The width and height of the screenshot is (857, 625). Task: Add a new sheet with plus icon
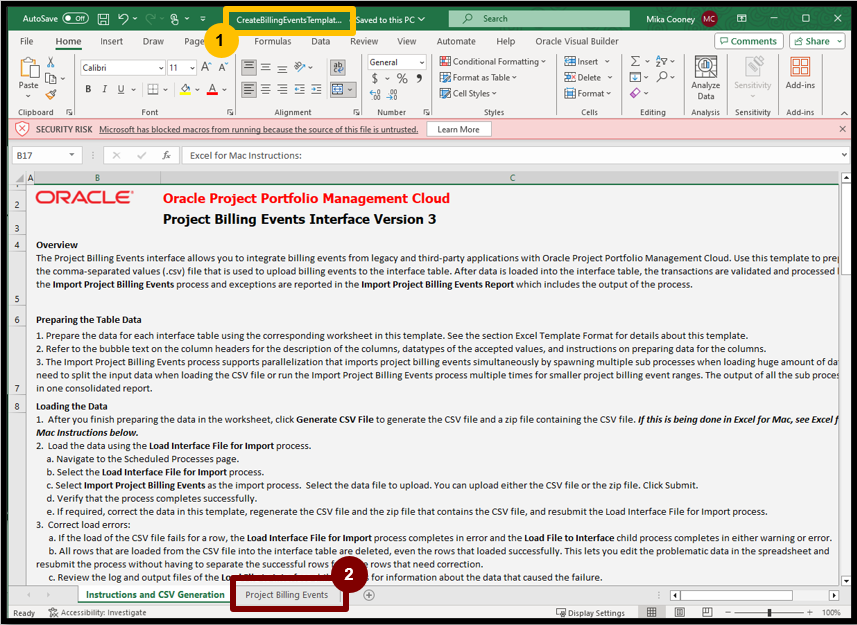(x=369, y=595)
